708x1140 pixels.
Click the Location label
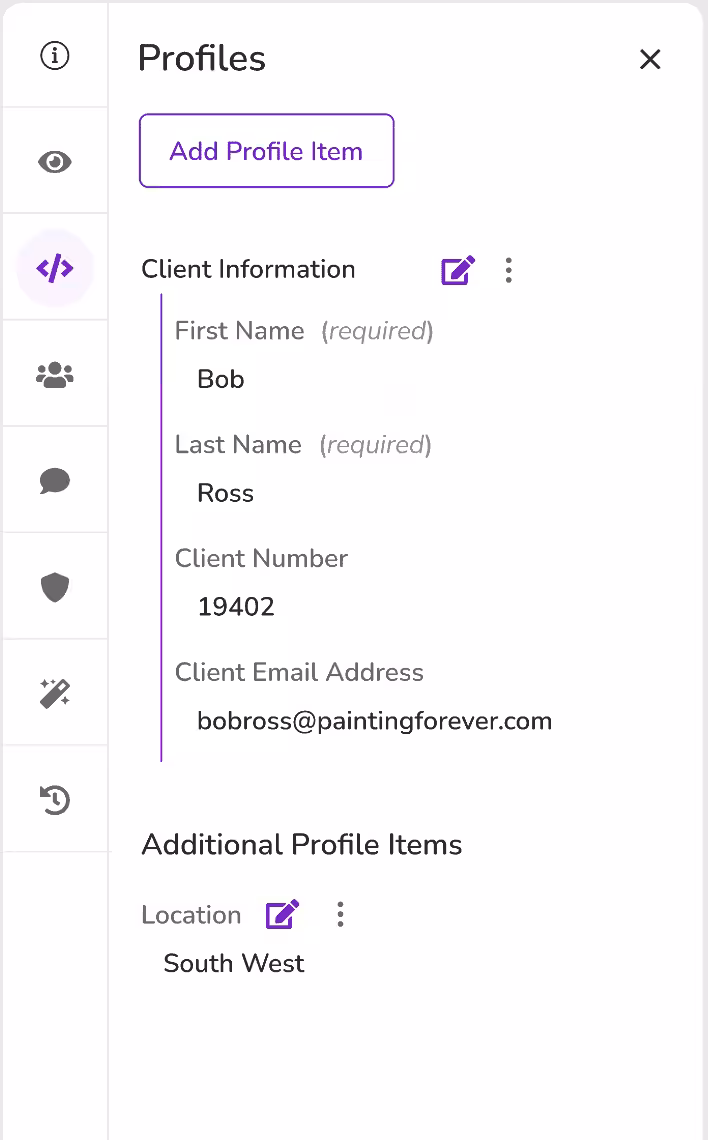click(x=191, y=915)
